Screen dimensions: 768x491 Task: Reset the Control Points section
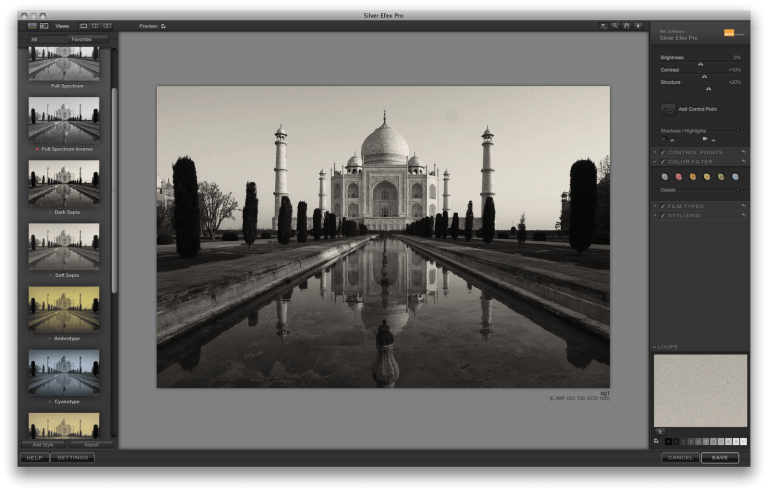744,152
